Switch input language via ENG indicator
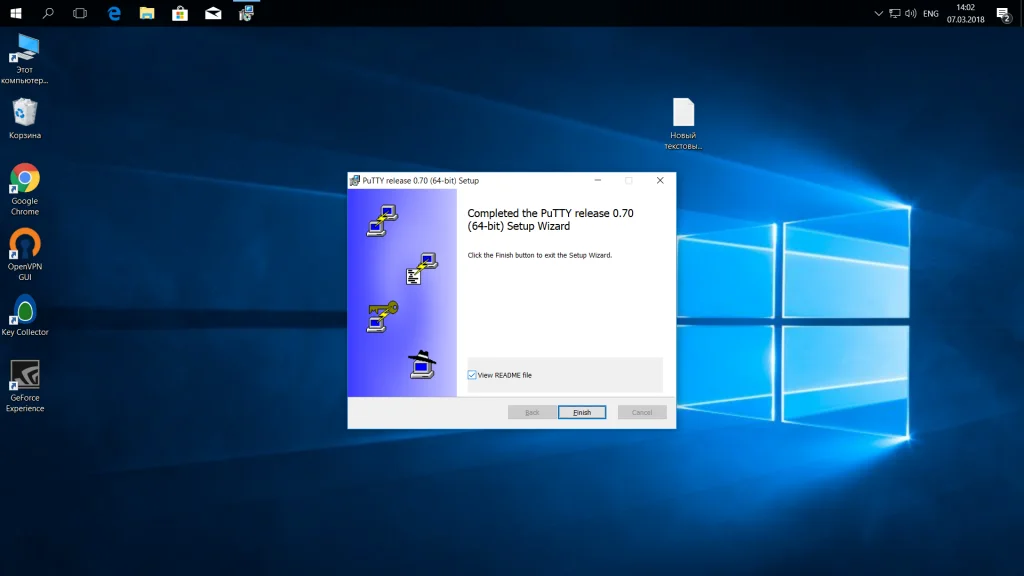1024x576 pixels. (x=930, y=14)
